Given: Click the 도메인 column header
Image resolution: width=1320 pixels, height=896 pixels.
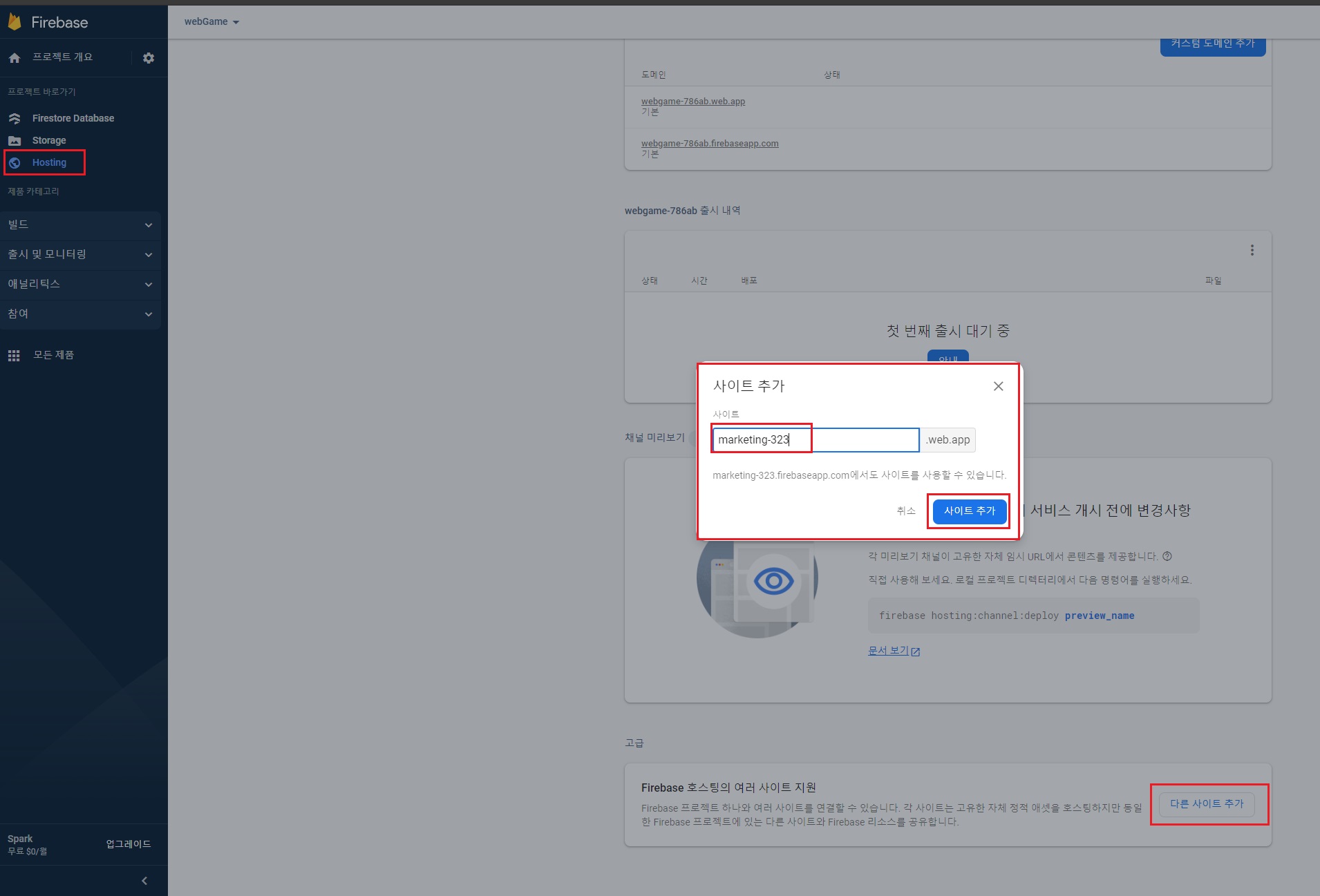Looking at the screenshot, I should (653, 75).
